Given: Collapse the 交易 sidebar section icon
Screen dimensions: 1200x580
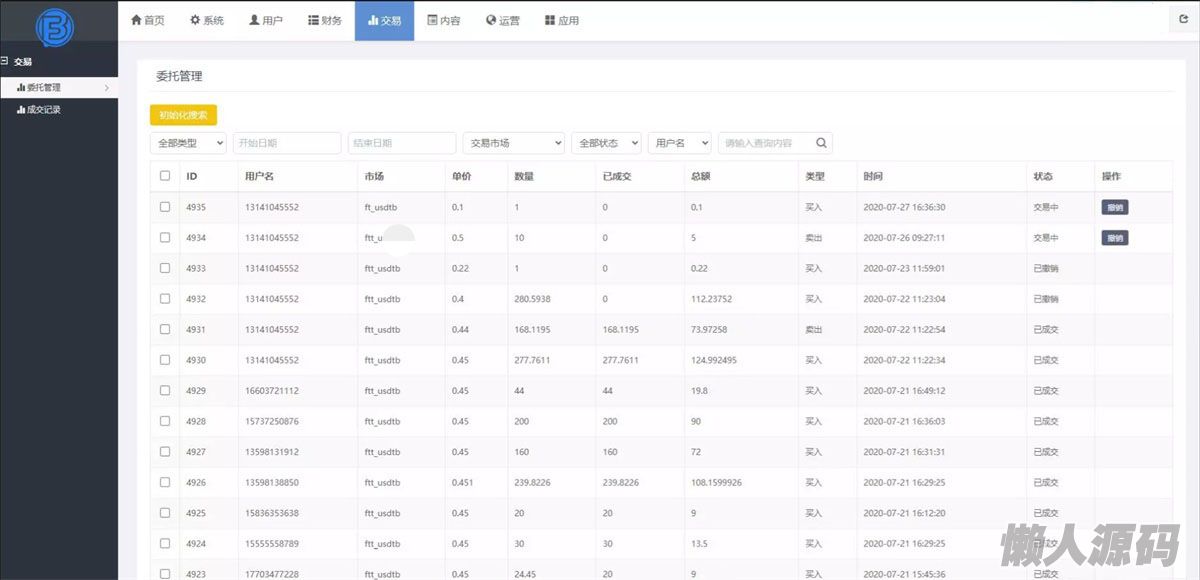Looking at the screenshot, I should tap(5, 61).
